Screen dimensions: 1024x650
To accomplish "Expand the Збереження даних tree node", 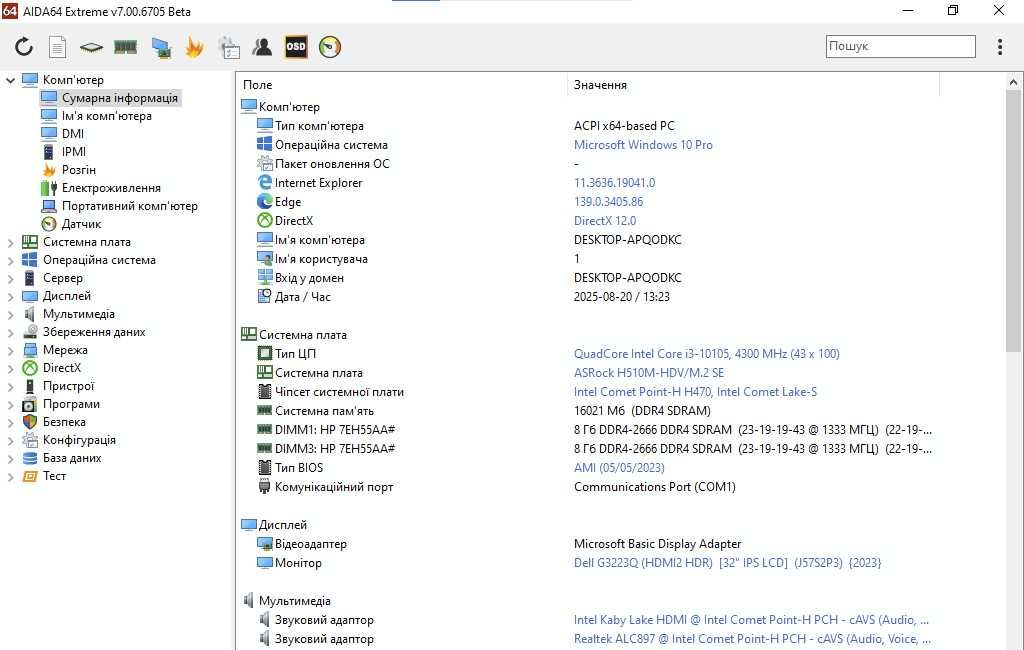I will [x=10, y=333].
